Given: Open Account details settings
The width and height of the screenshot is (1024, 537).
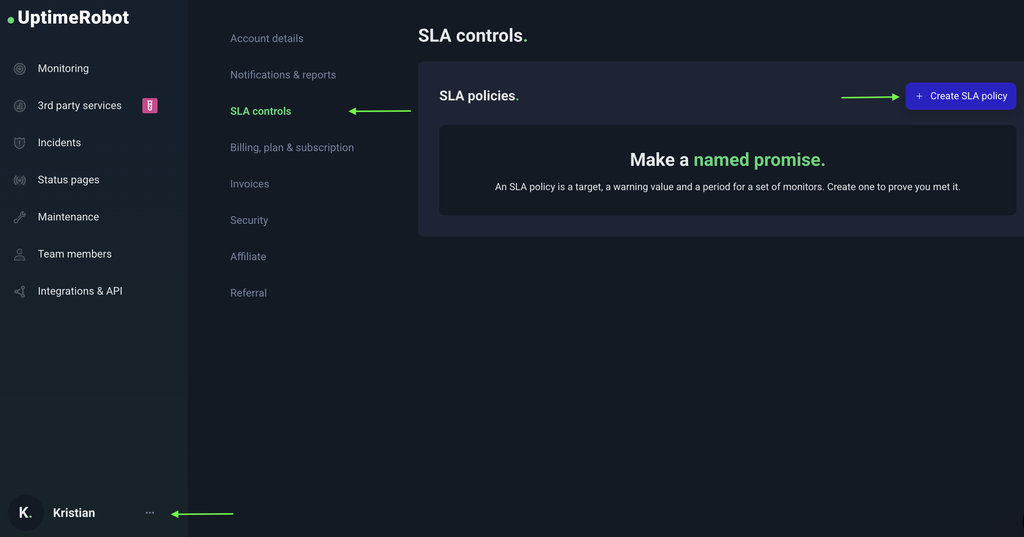Looking at the screenshot, I should coord(266,39).
